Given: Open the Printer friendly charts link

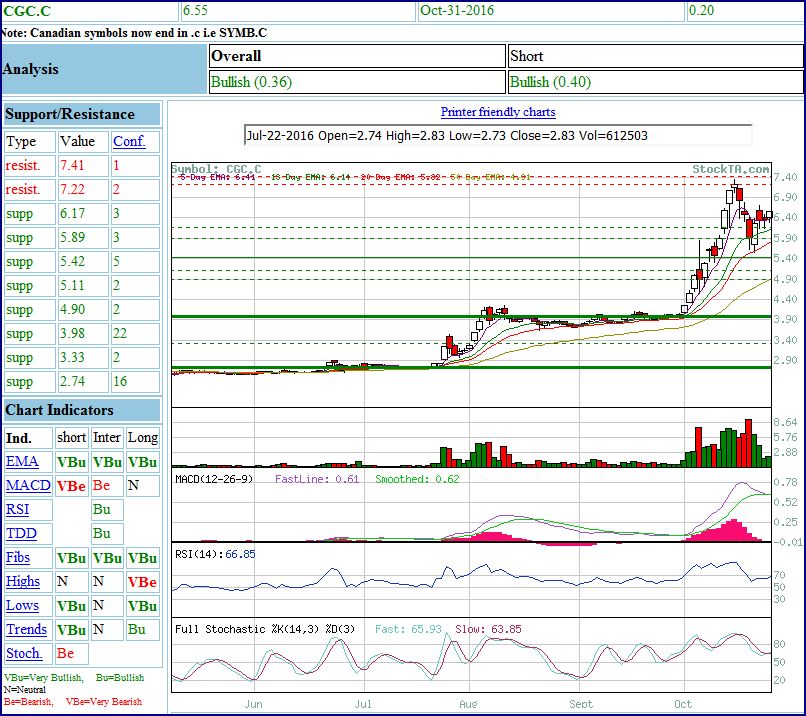Looking at the screenshot, I should click(498, 112).
